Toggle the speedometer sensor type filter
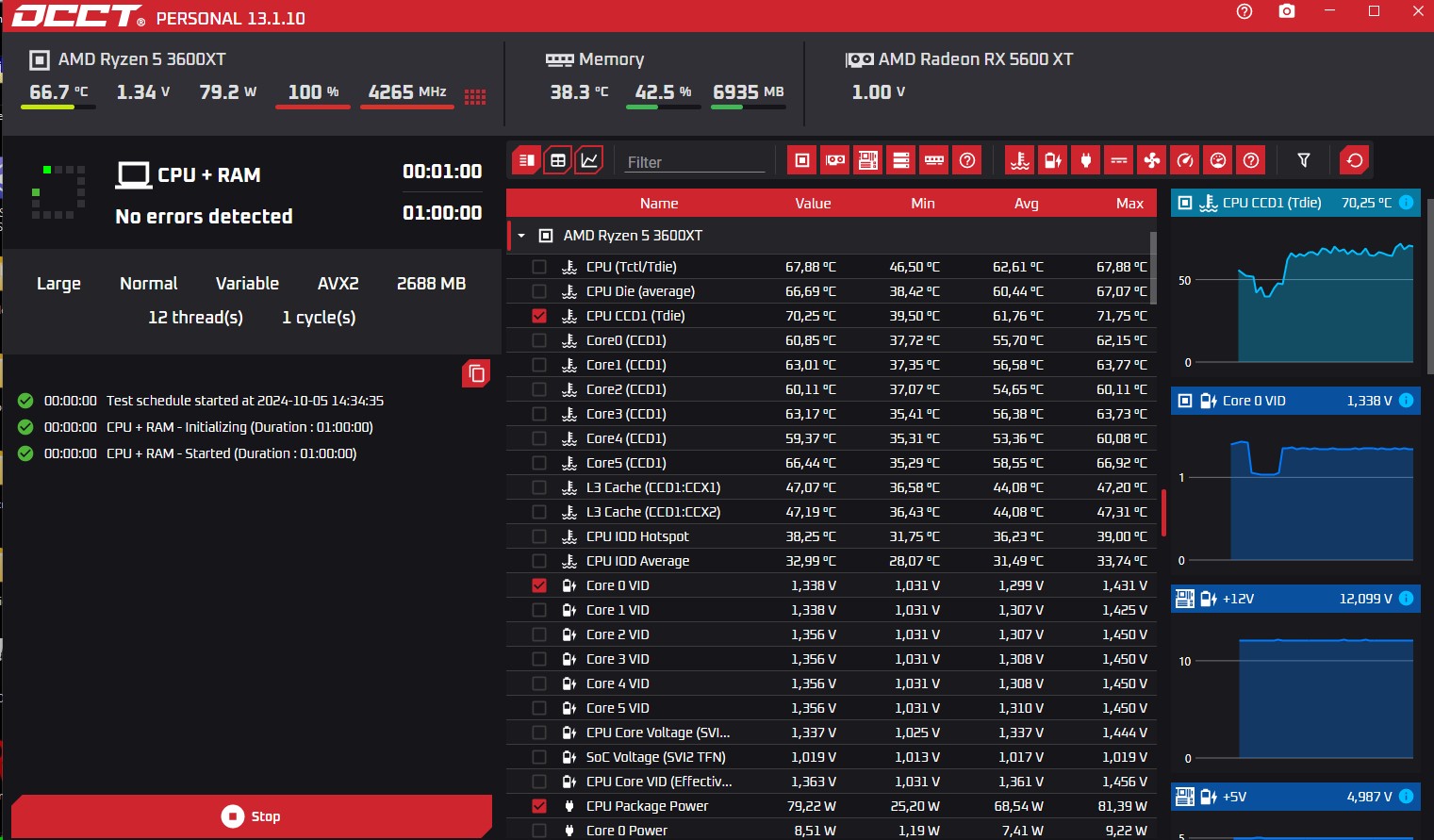Screen dimensions: 1434x840 tap(1185, 160)
